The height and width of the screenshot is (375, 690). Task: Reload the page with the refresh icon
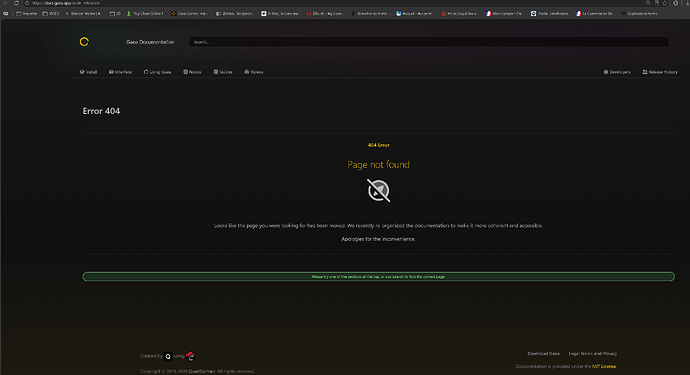(16, 3)
